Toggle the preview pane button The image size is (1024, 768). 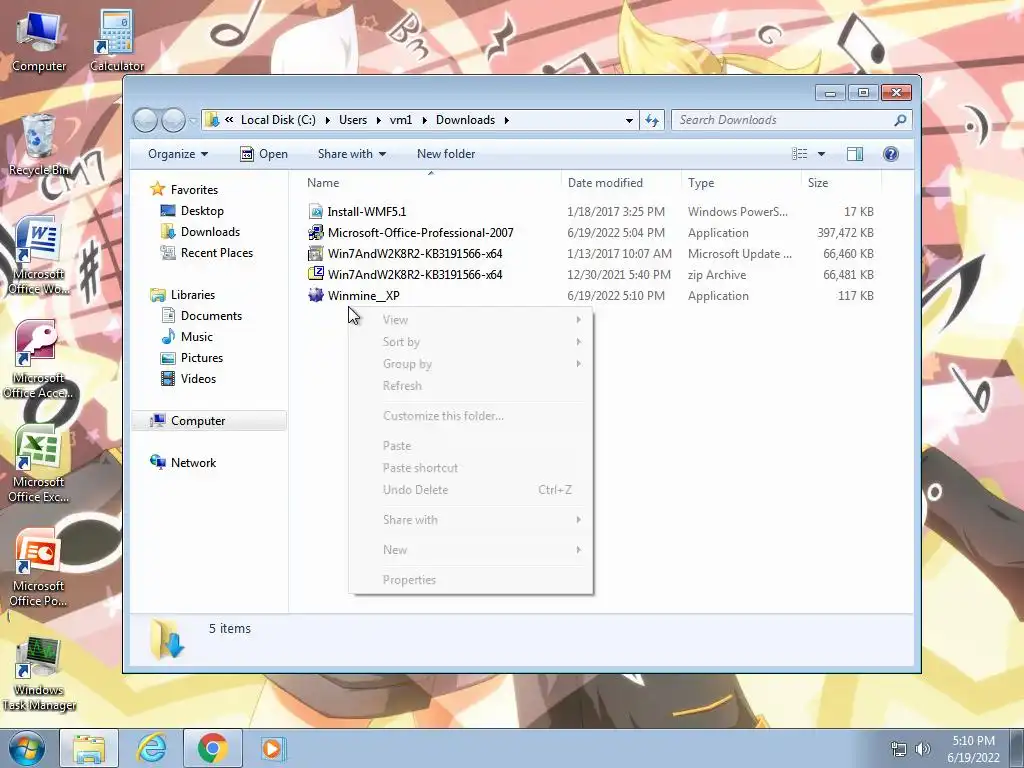854,154
